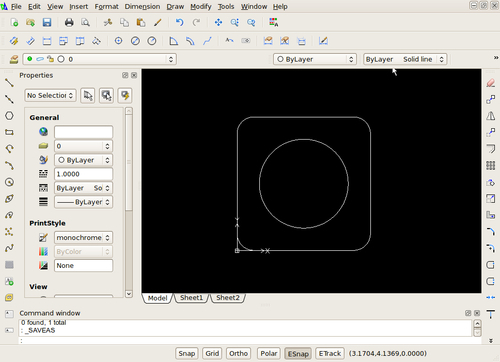Open the No Selection dropdown in Properties
The width and height of the screenshot is (500, 362).
click(x=50, y=95)
